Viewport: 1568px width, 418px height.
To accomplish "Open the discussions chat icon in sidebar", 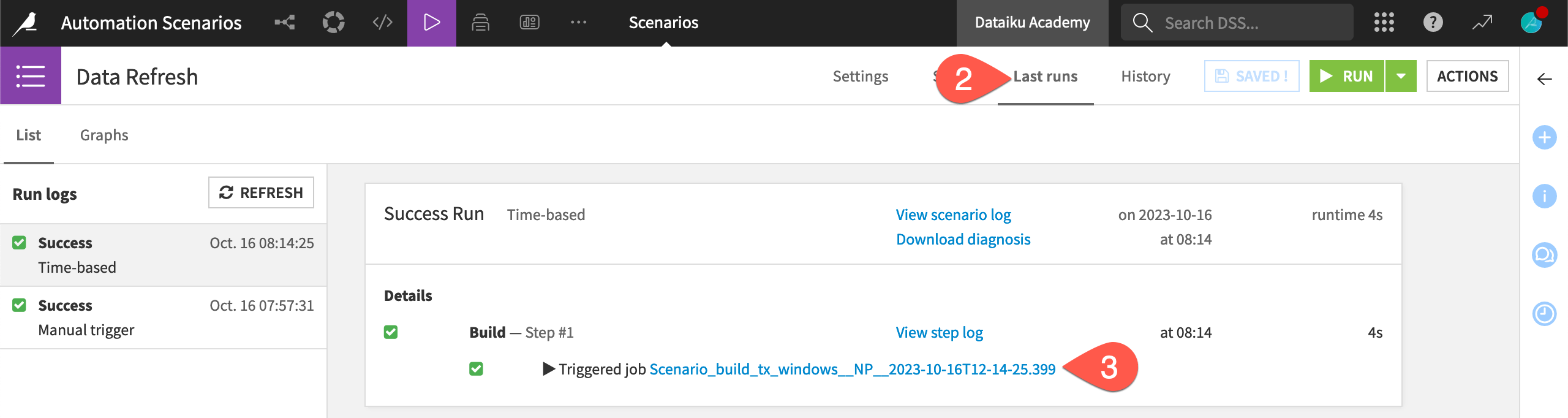I will [x=1544, y=255].
